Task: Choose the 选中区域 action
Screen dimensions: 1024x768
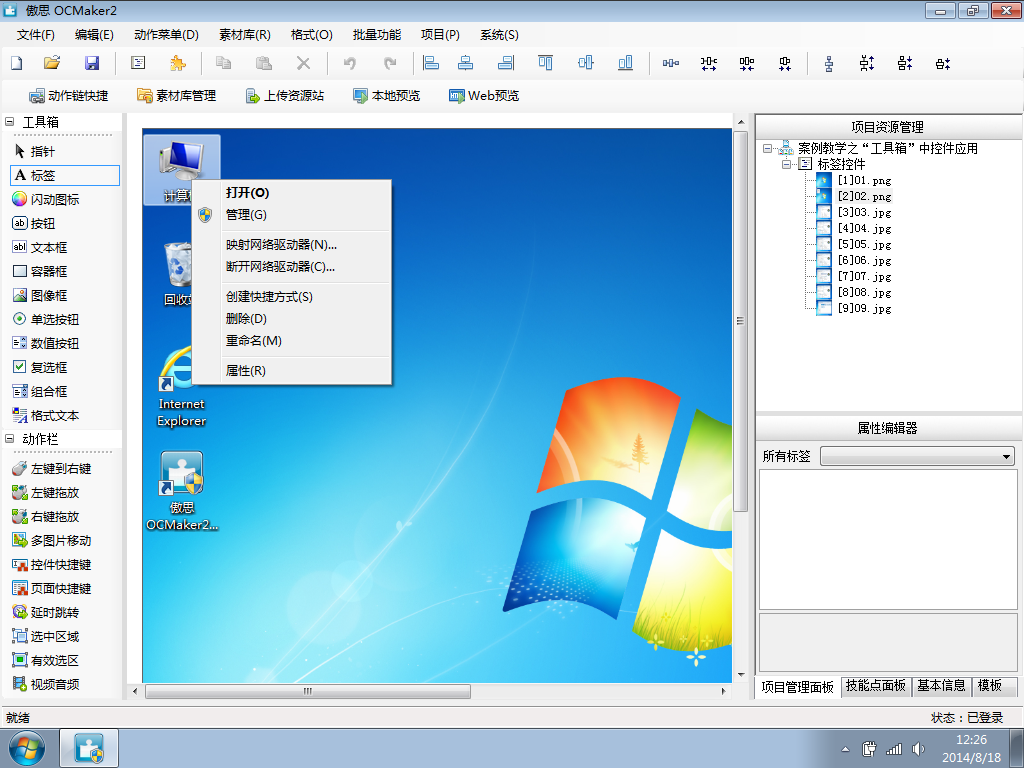Action: point(46,637)
